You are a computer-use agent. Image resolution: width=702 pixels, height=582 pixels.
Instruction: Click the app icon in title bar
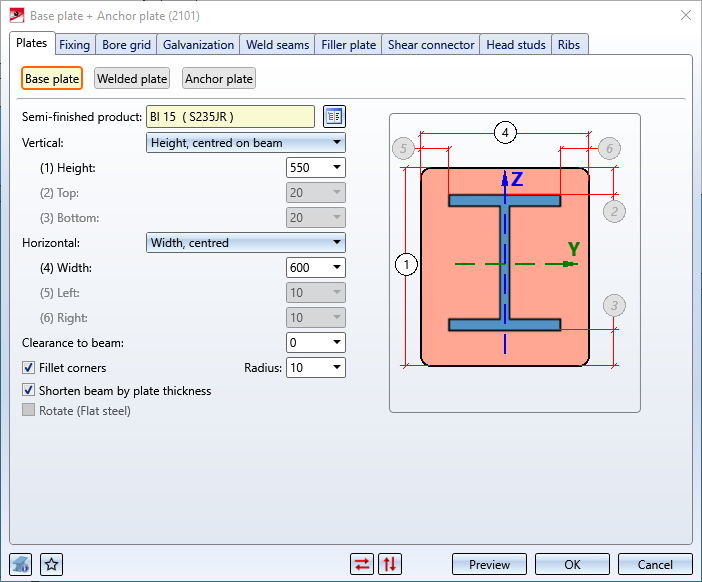pos(15,15)
